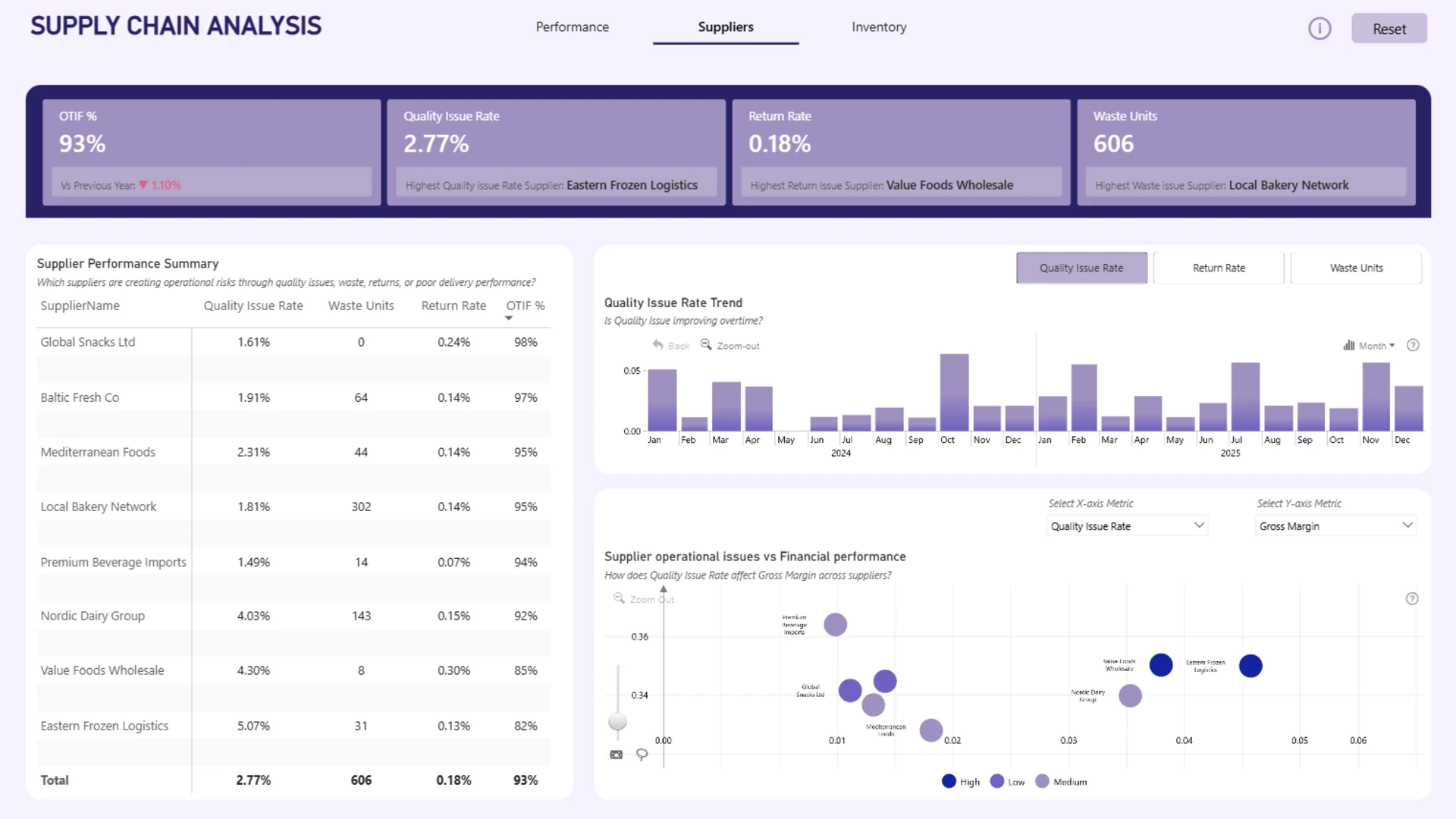The height and width of the screenshot is (819, 1456).
Task: Click the 0.30% Return Rate cell
Action: [453, 670]
